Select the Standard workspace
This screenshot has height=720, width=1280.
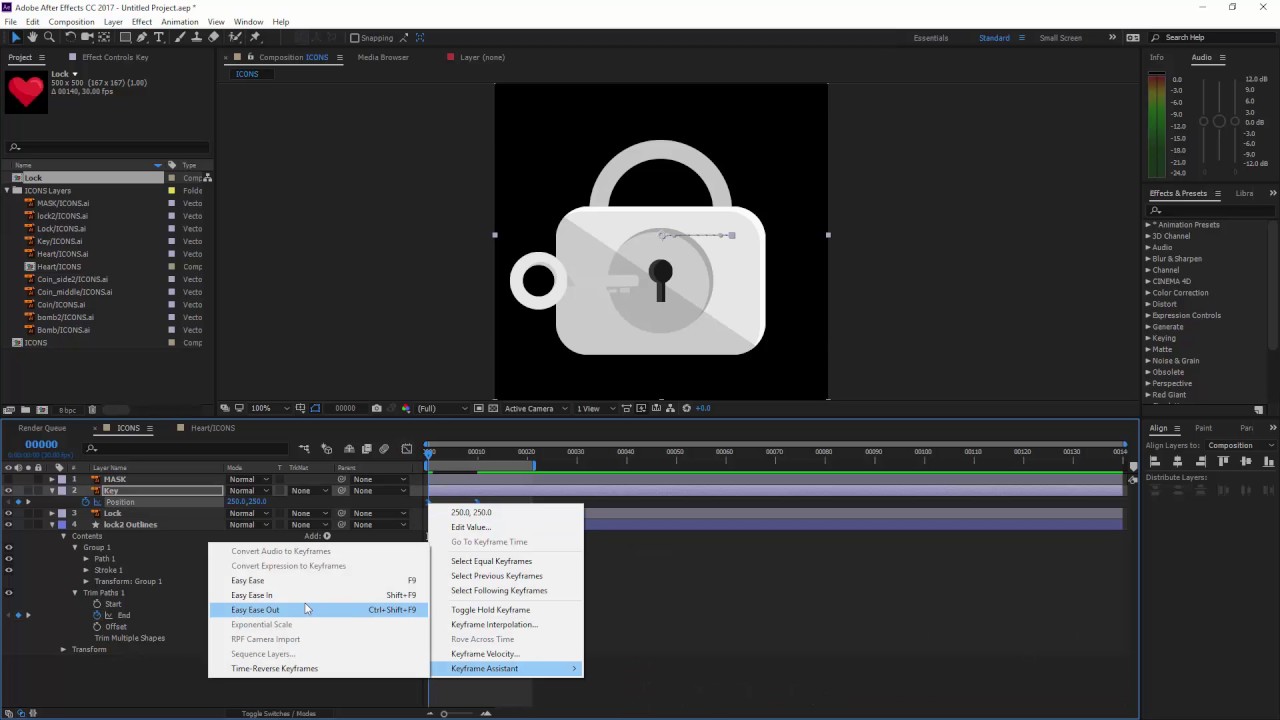tap(994, 38)
